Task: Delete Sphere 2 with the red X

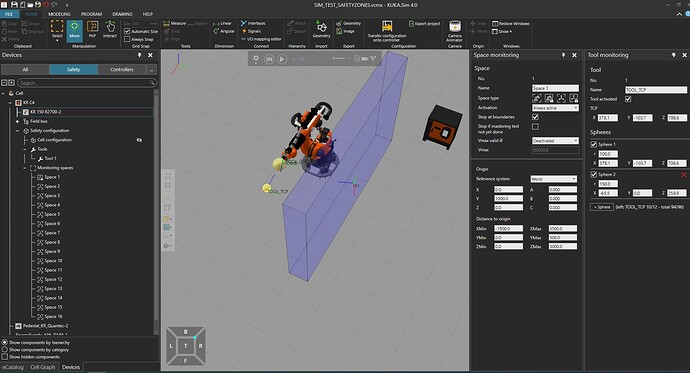Action: (683, 175)
